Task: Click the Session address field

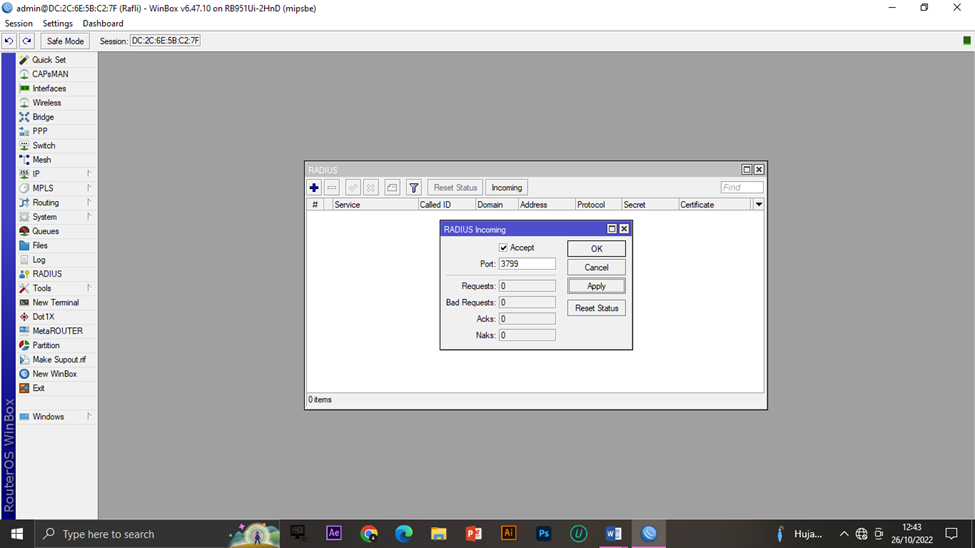Action: click(x=165, y=41)
